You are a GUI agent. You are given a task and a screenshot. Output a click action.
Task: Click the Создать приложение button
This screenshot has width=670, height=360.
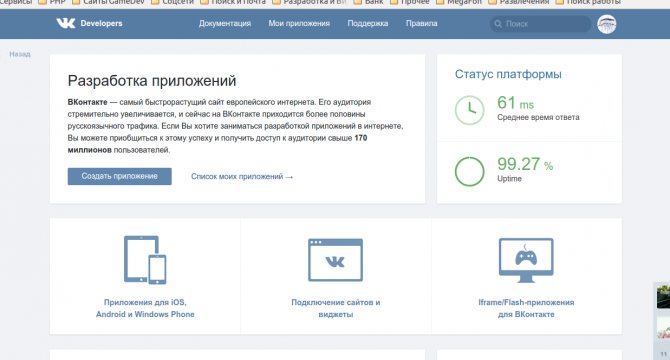pyautogui.click(x=120, y=176)
